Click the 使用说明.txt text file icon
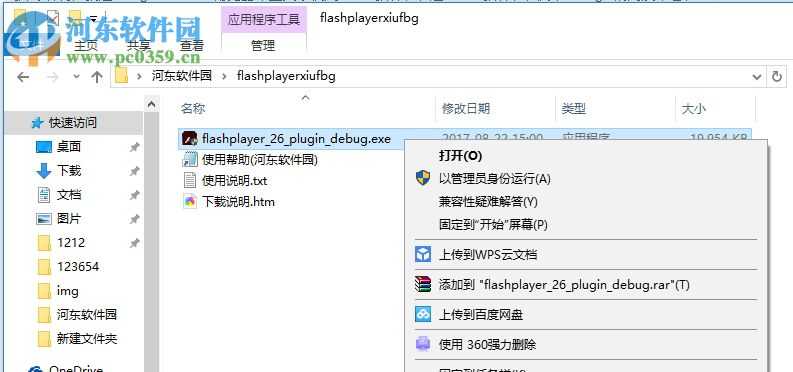Screen dimensions: 793x372 click(x=190, y=180)
